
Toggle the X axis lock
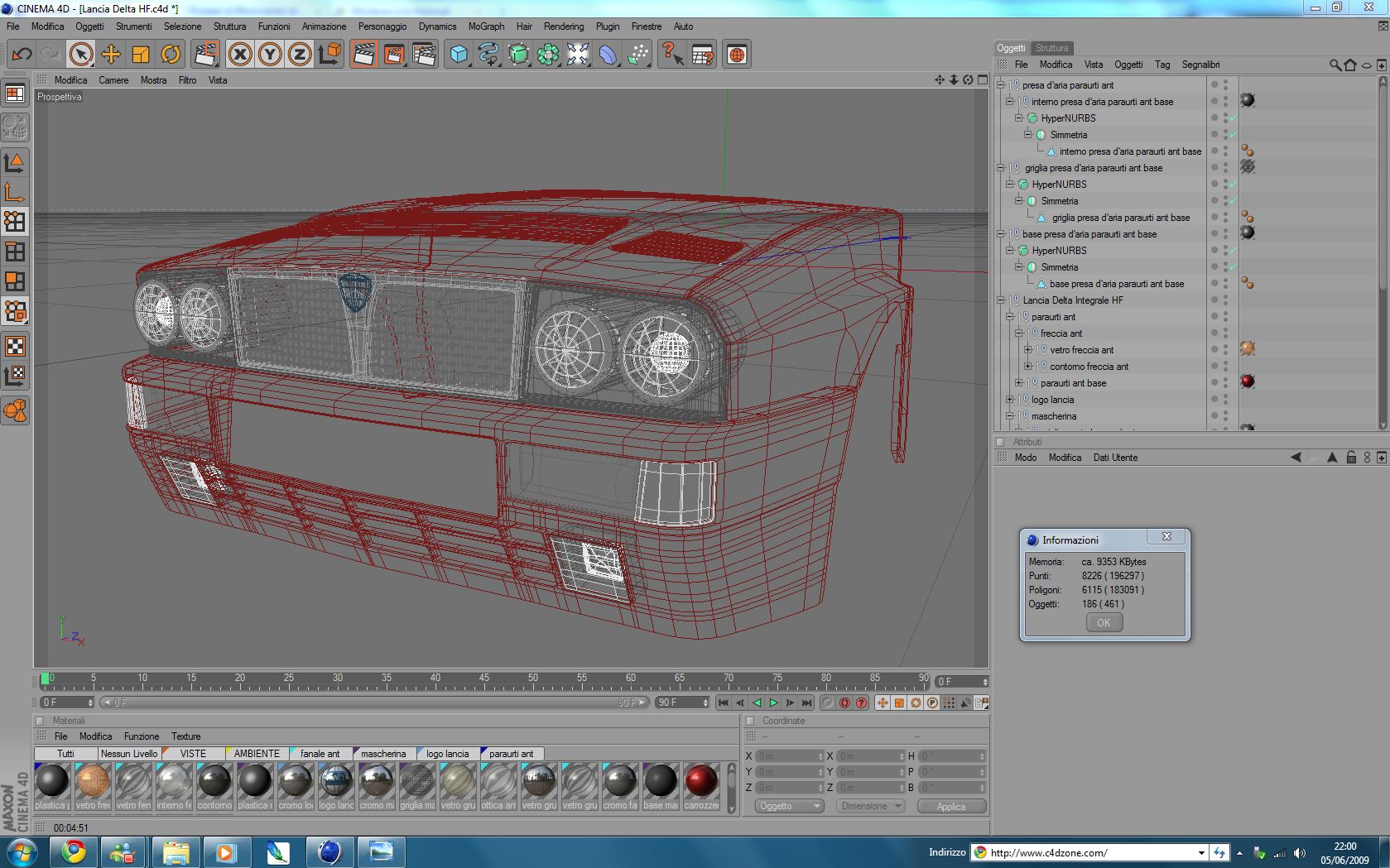click(x=240, y=55)
